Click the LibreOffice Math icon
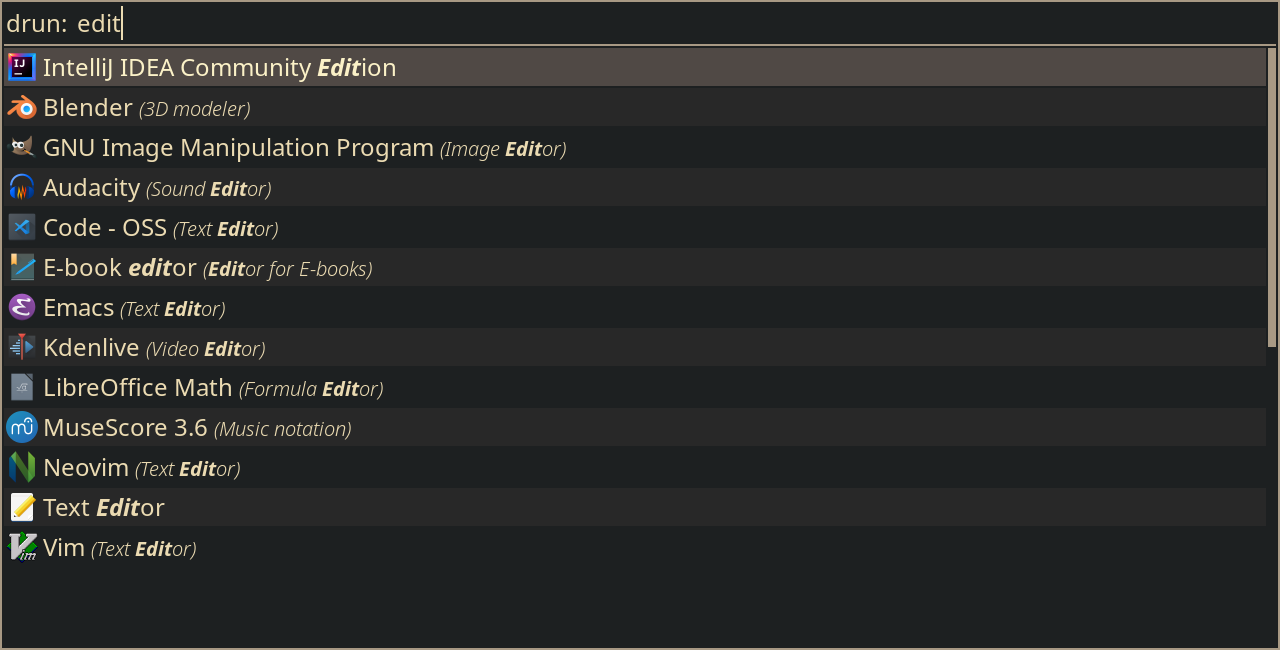The image size is (1280, 650). (22, 387)
